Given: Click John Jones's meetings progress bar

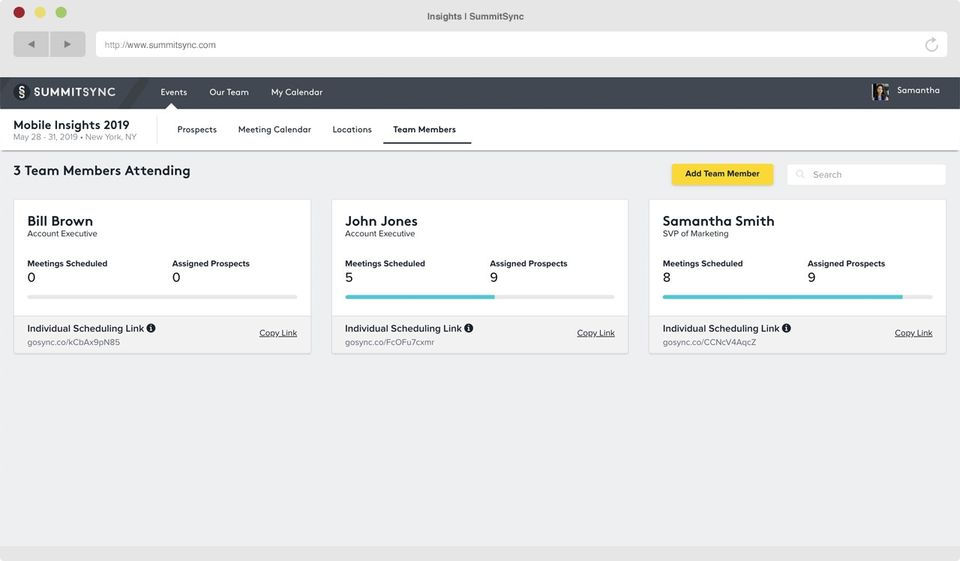Looking at the screenshot, I should [x=480, y=297].
